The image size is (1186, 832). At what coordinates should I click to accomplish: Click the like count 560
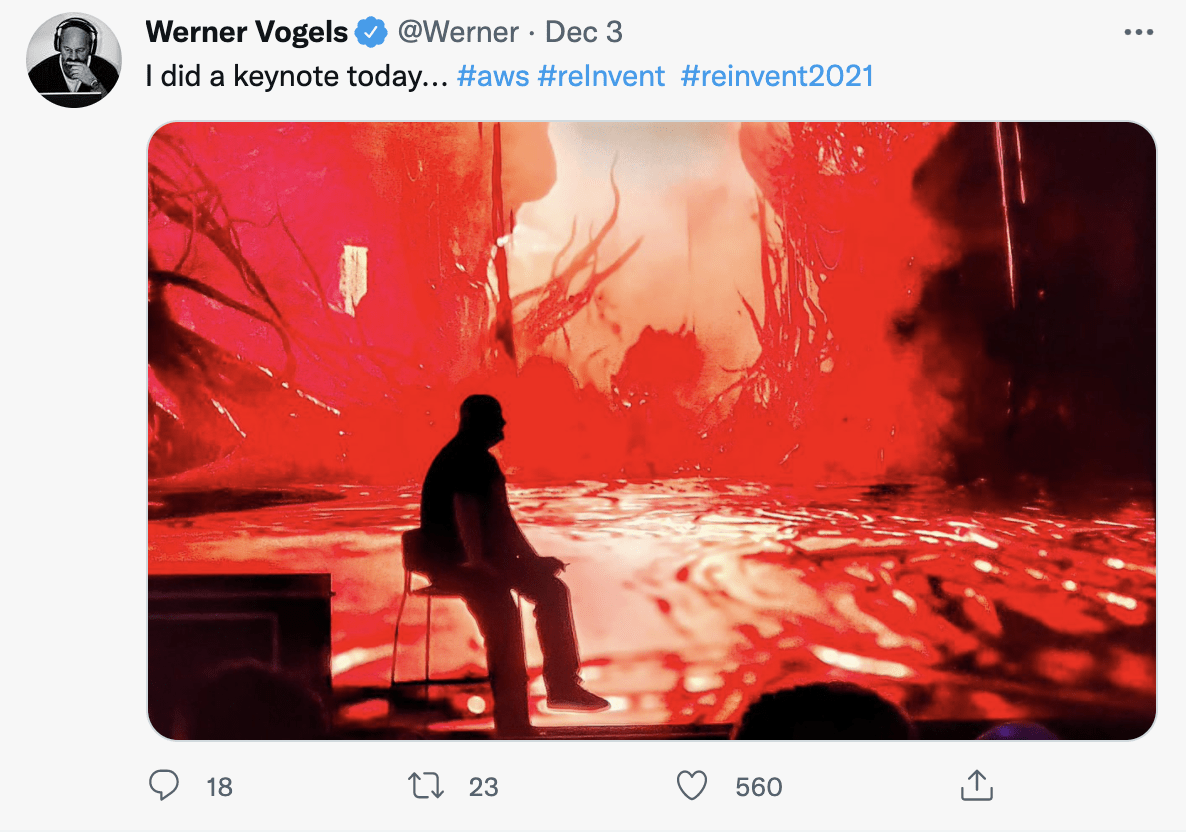[759, 787]
